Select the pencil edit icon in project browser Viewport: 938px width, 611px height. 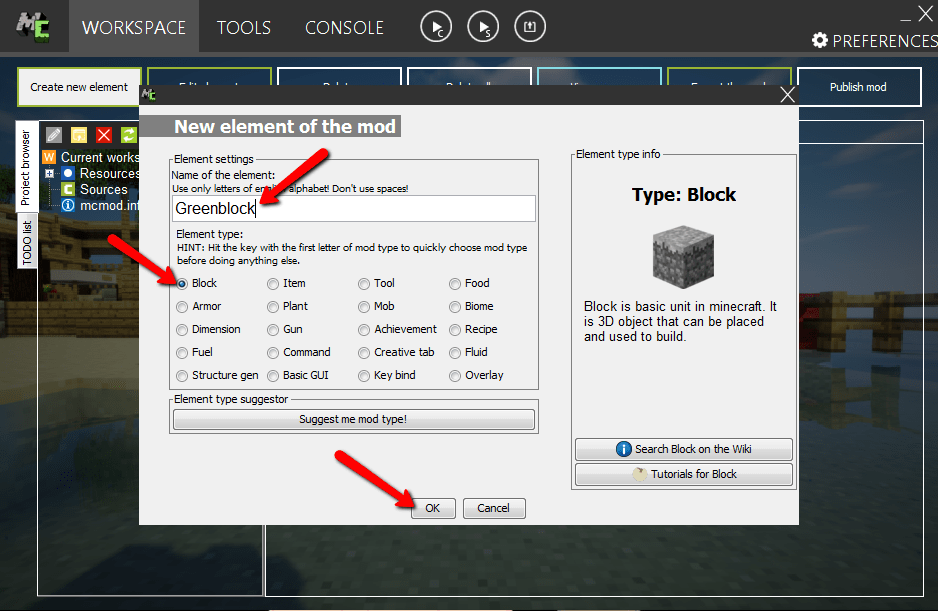52,134
